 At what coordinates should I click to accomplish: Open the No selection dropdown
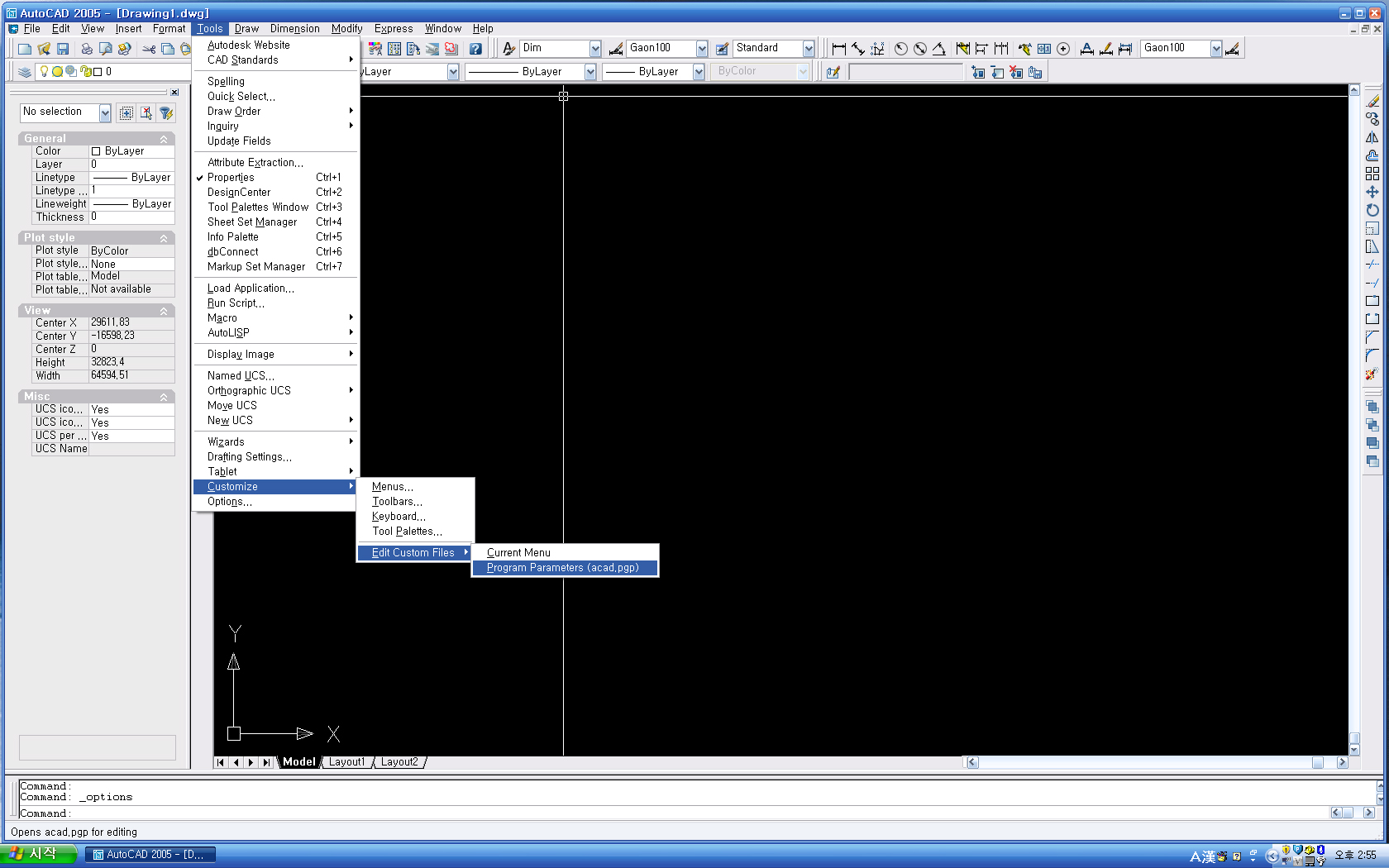[105, 112]
